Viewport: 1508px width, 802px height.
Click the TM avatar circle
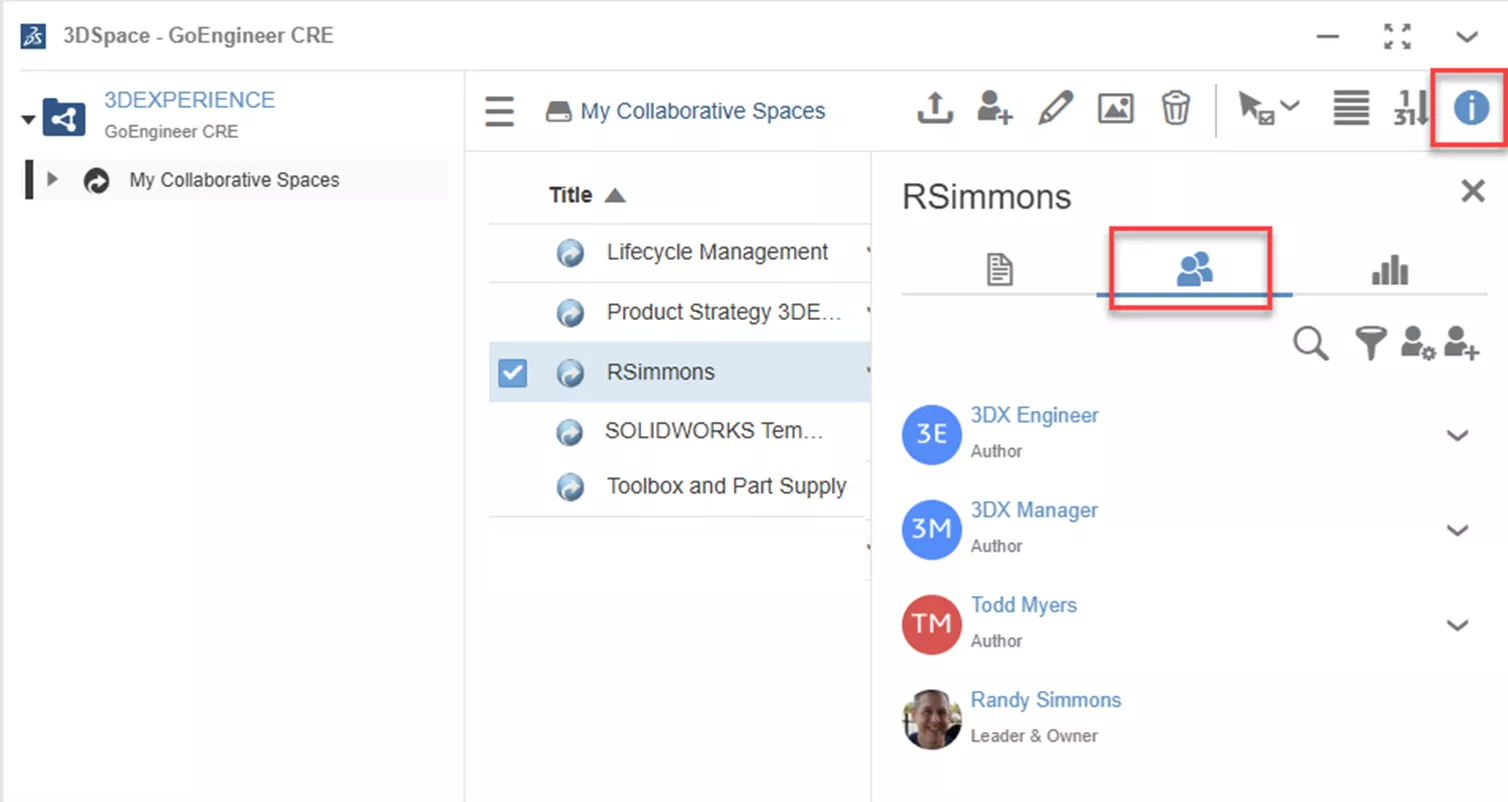click(x=931, y=625)
